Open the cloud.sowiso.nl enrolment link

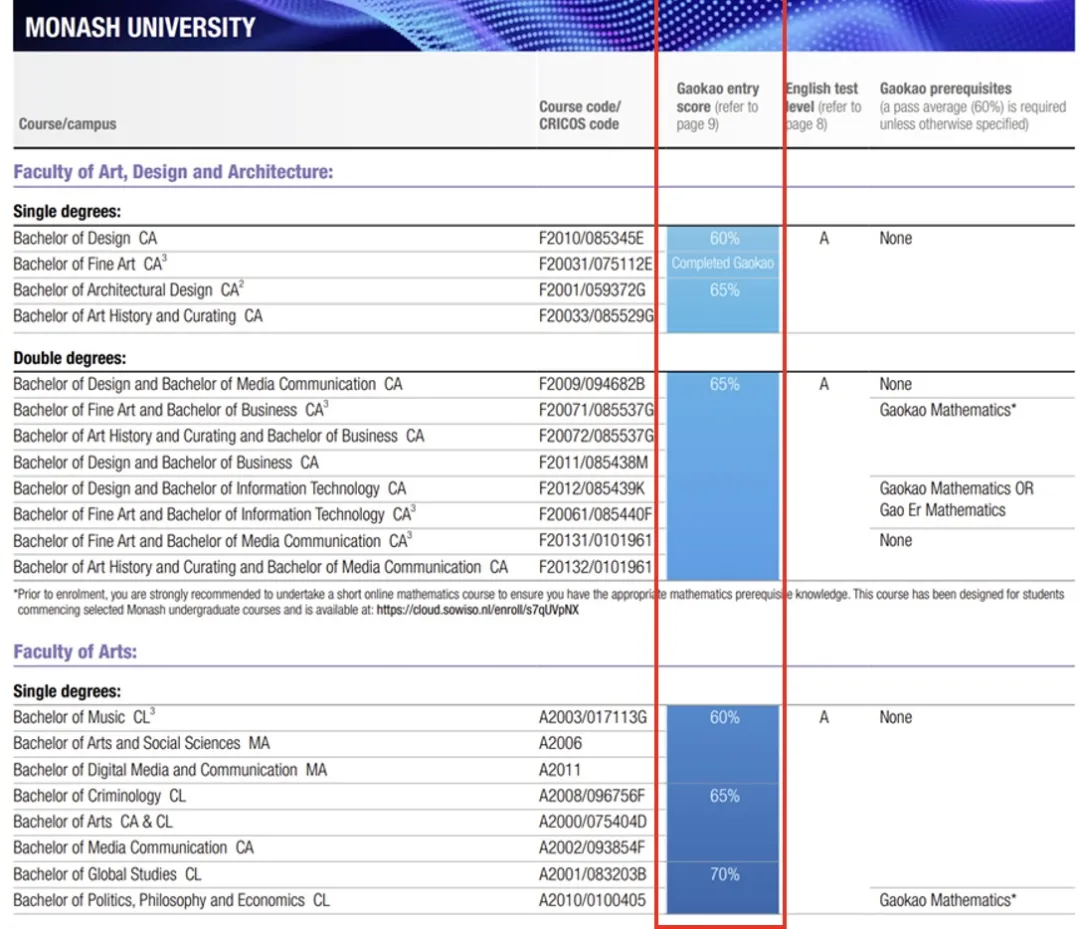pos(477,609)
